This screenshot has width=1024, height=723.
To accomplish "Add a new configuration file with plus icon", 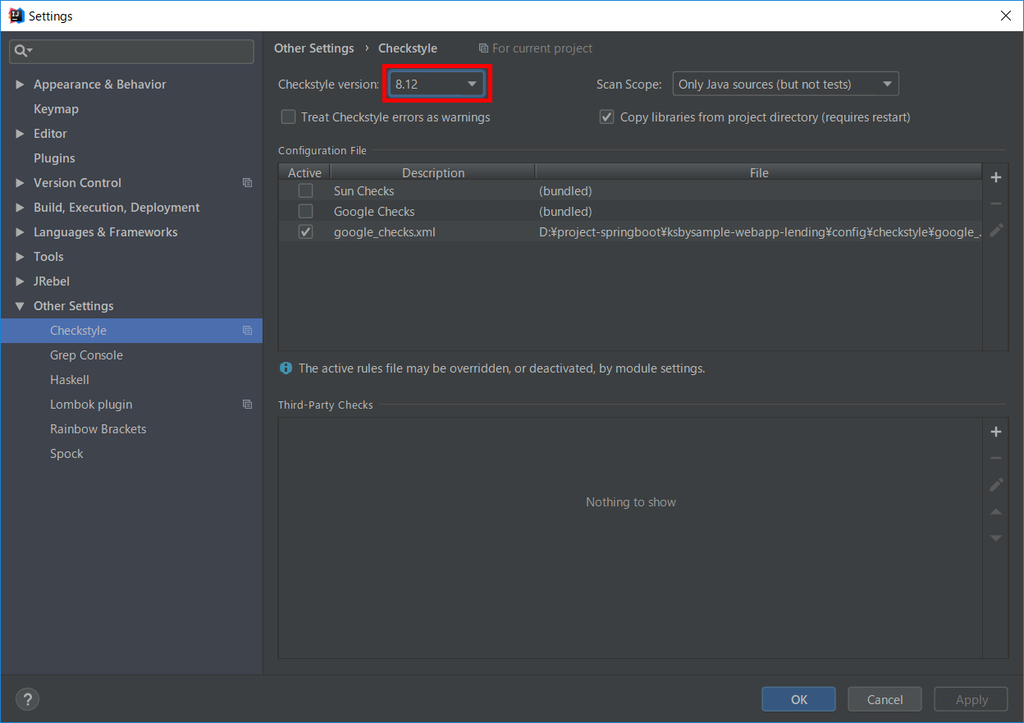I will pos(995,177).
